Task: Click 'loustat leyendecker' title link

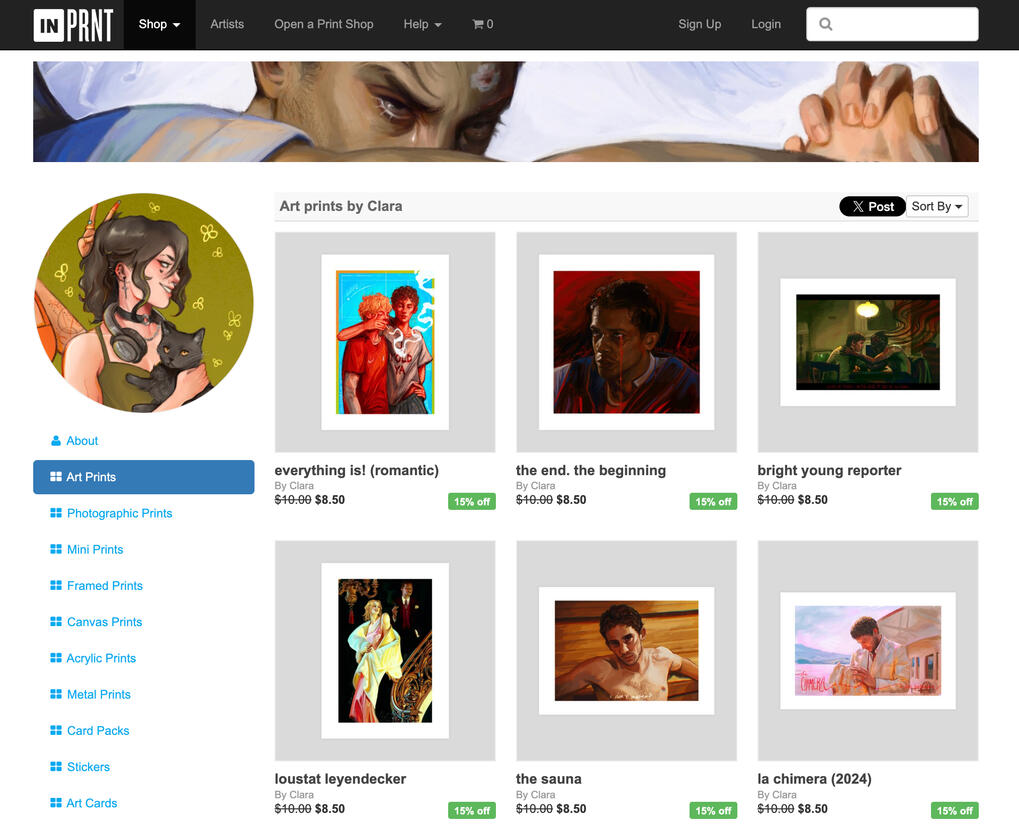Action: (x=340, y=778)
